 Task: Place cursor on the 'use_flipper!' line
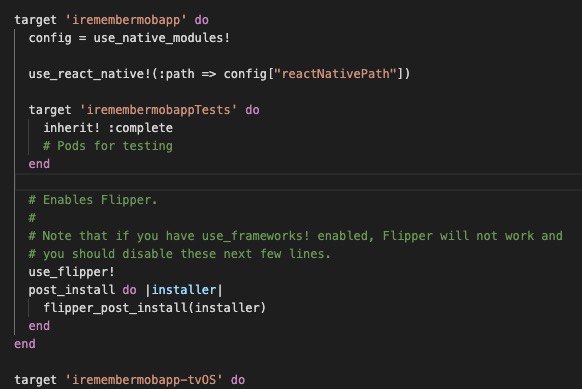click(x=72, y=272)
